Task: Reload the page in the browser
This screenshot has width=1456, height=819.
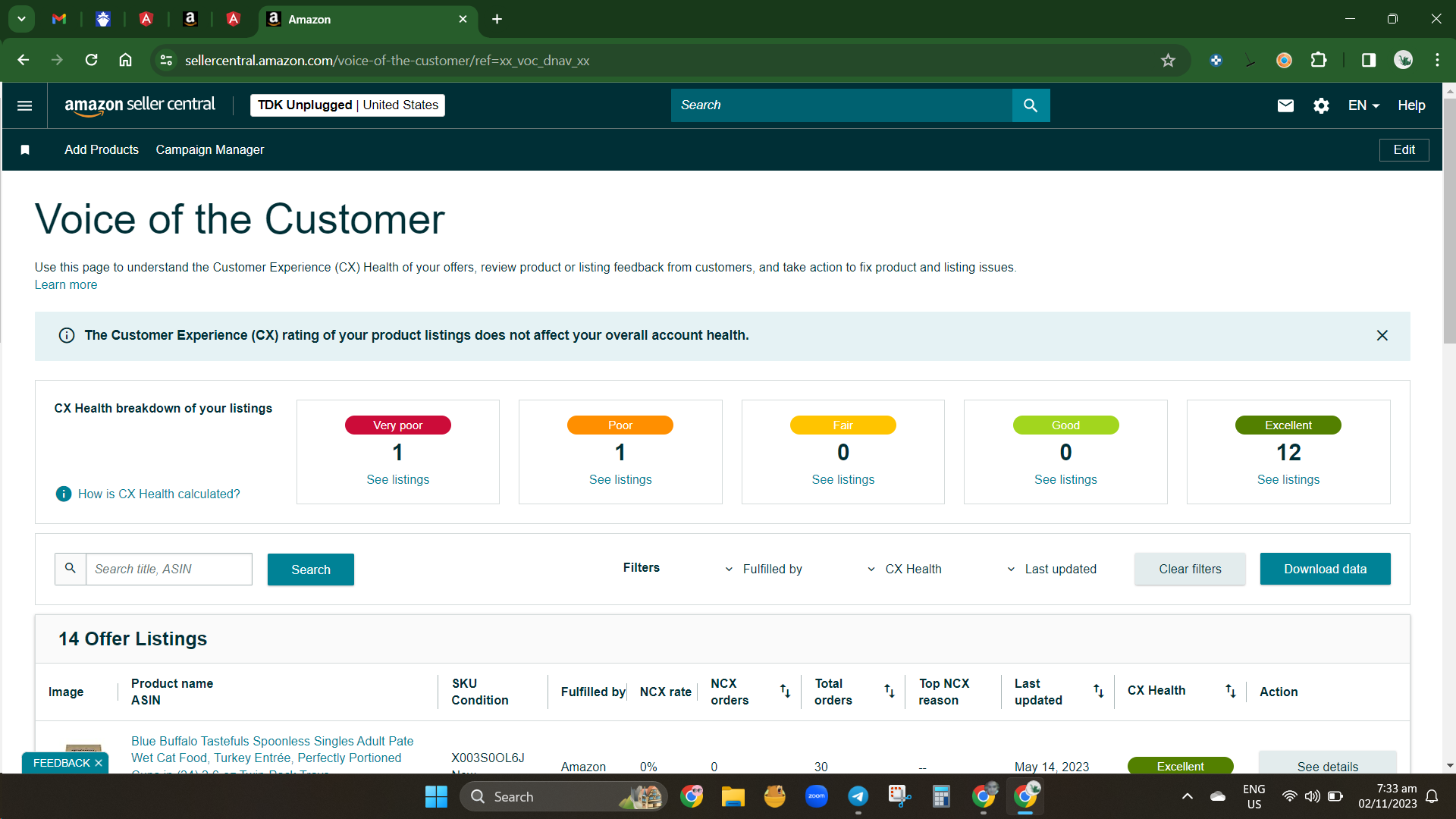Action: tap(92, 60)
